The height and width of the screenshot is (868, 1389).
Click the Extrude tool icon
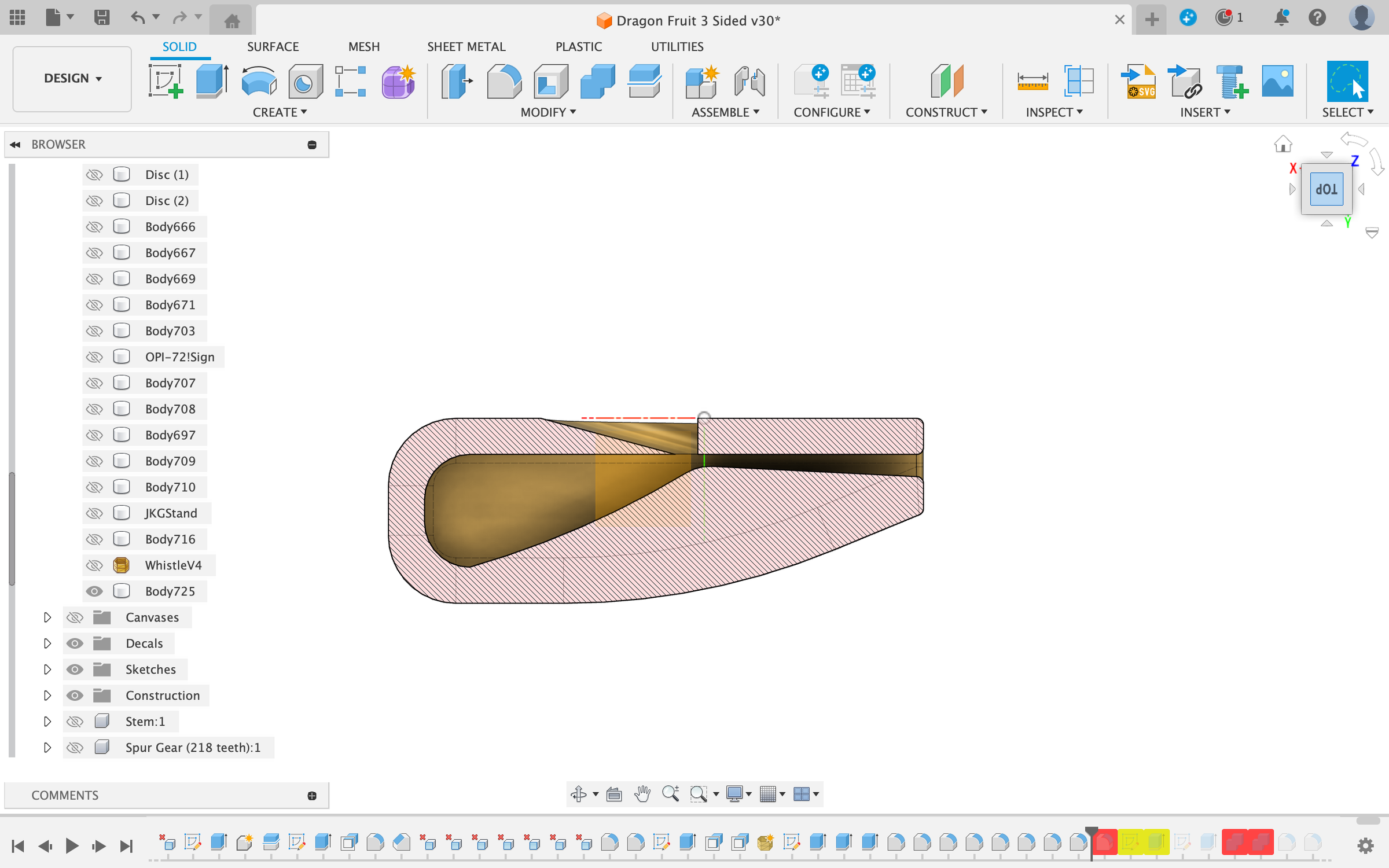point(212,81)
